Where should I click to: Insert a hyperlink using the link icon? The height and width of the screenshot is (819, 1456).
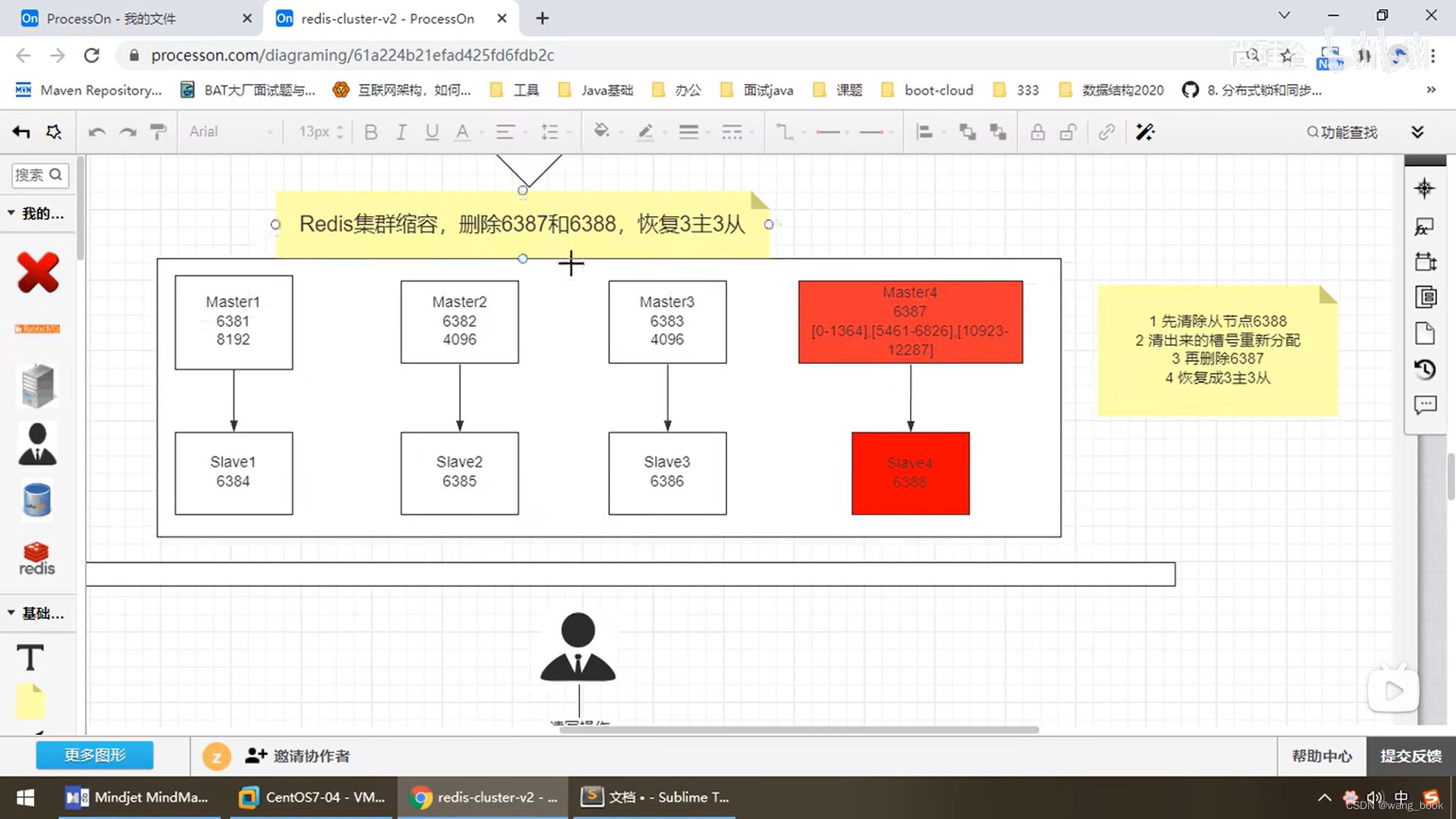click(x=1106, y=132)
